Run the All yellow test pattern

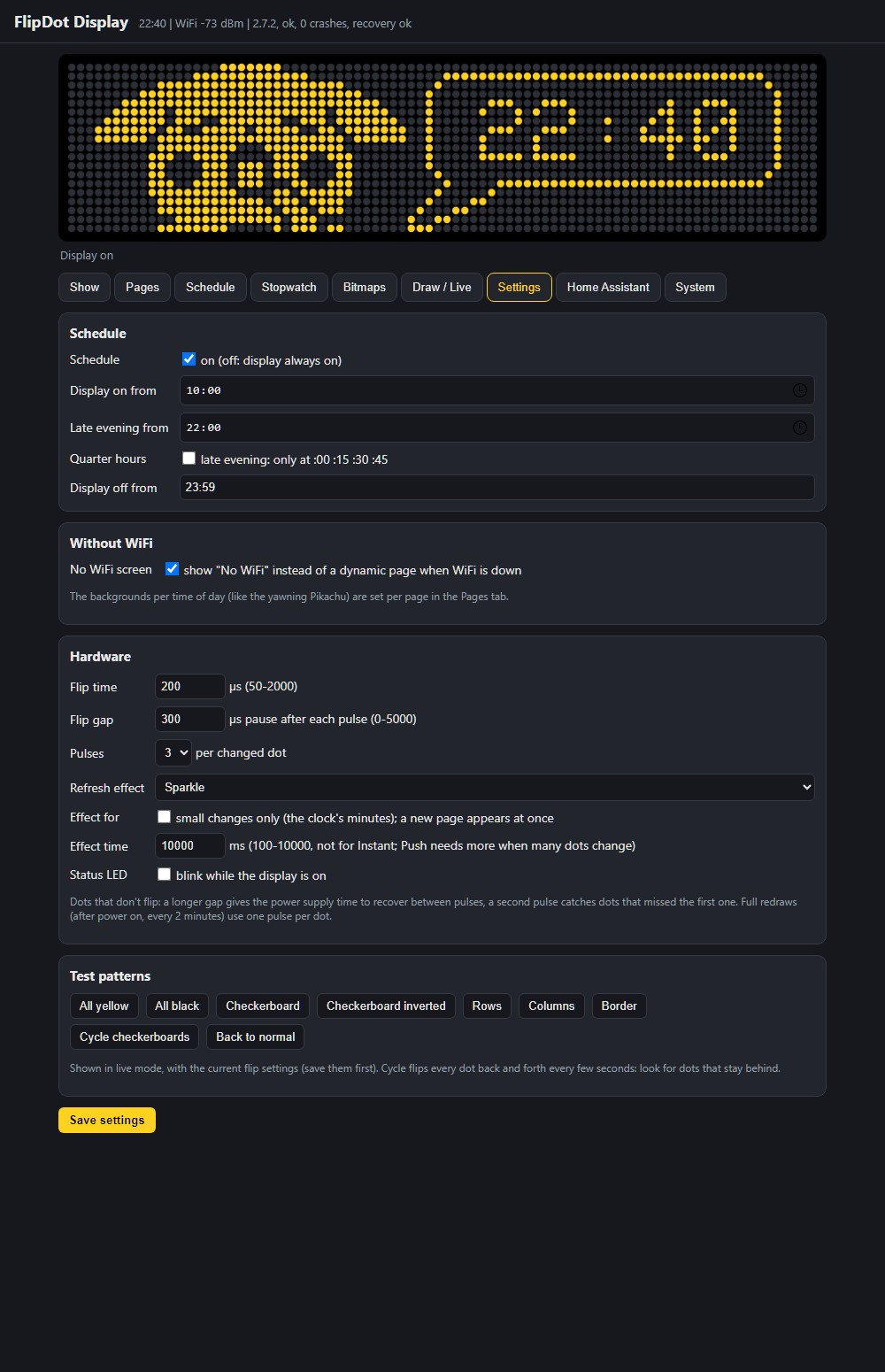point(104,1006)
